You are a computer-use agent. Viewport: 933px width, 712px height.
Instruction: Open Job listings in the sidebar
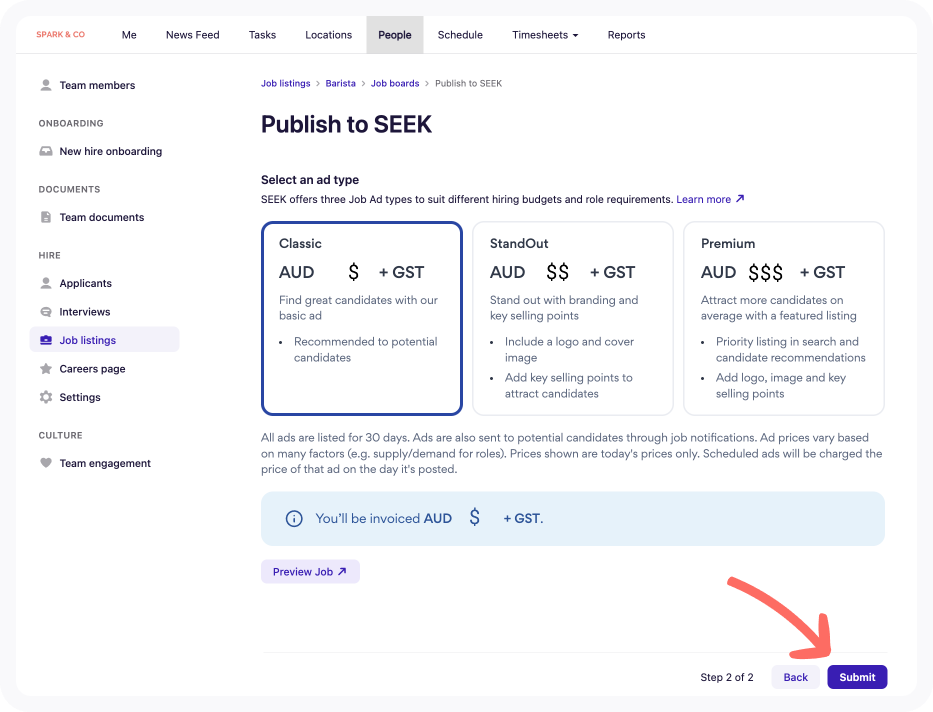[104, 340]
